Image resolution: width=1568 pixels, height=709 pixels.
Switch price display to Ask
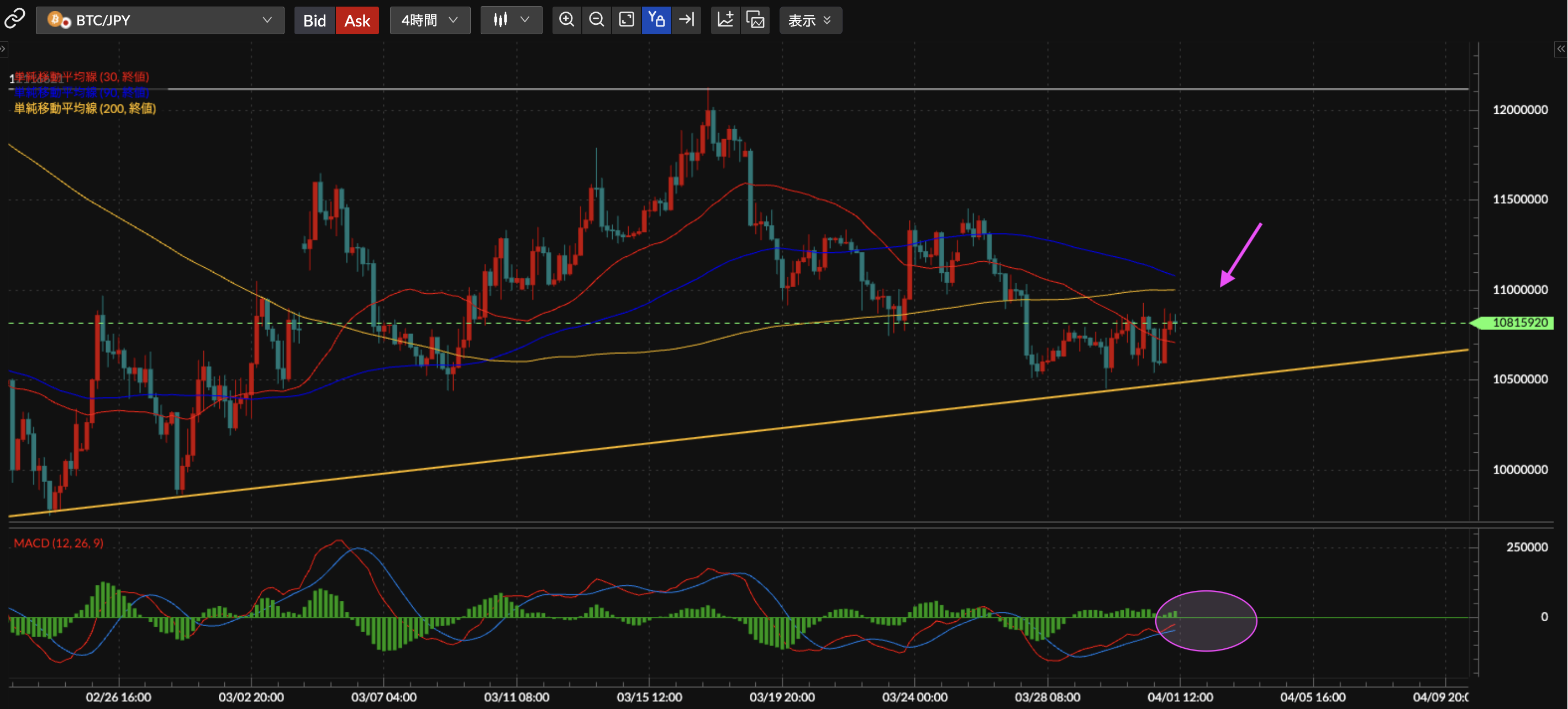coord(357,20)
